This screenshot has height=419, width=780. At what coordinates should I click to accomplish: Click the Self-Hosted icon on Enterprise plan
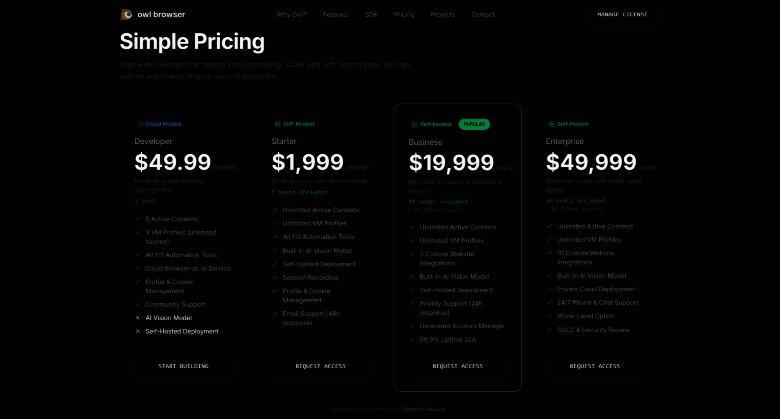[x=549, y=124]
